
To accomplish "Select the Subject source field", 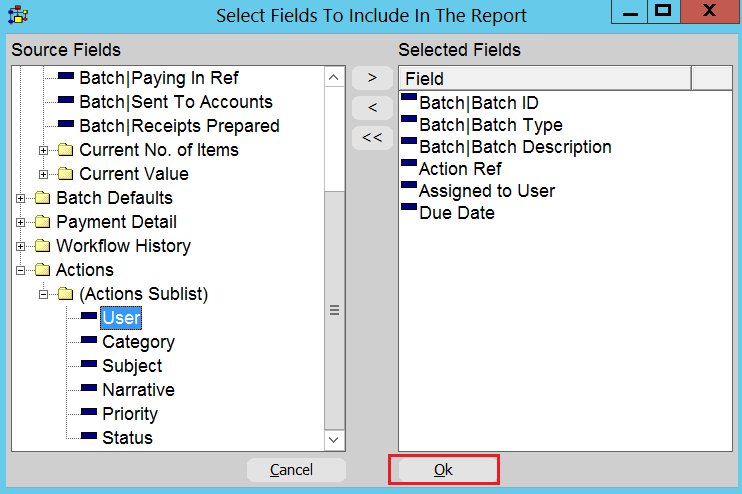I will pos(132,366).
